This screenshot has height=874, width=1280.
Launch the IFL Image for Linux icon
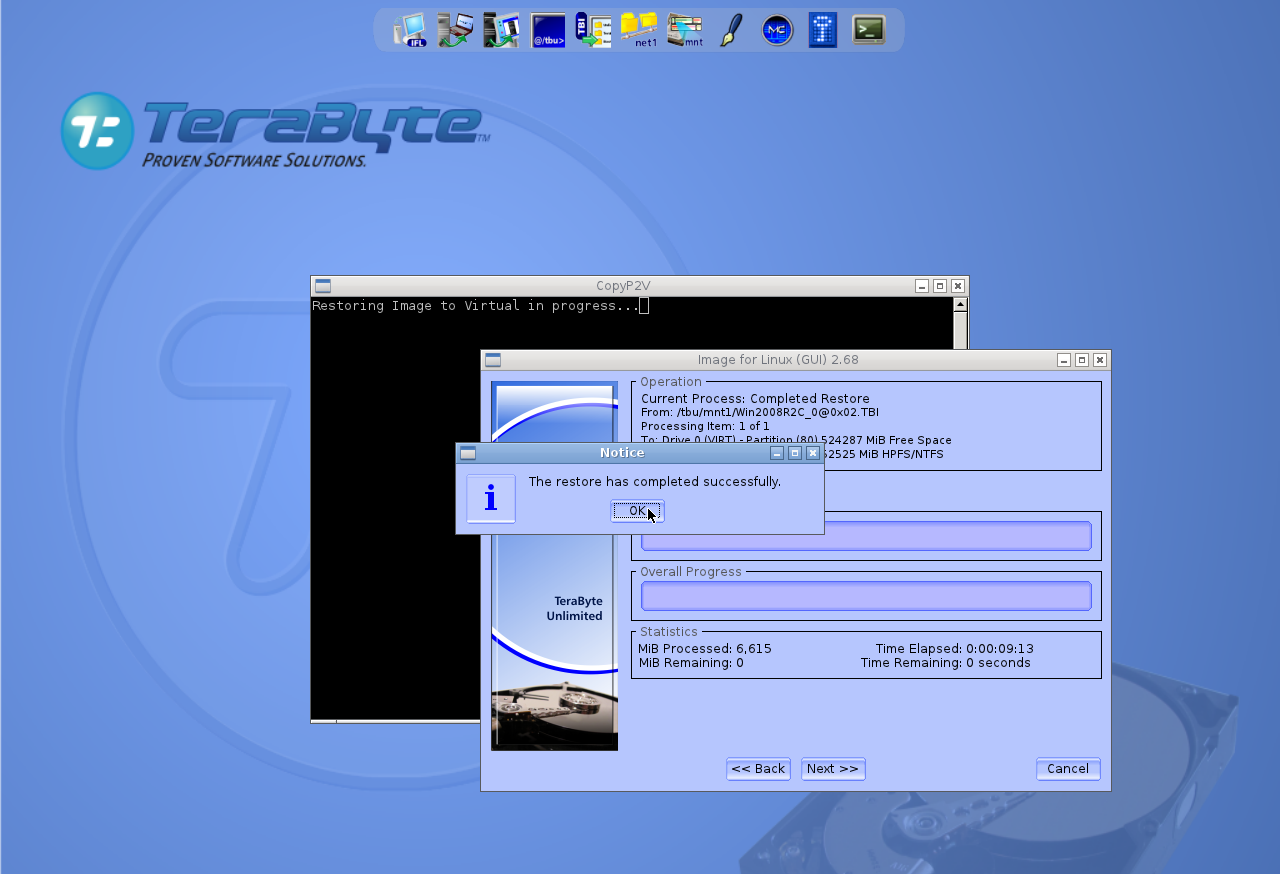pos(410,30)
